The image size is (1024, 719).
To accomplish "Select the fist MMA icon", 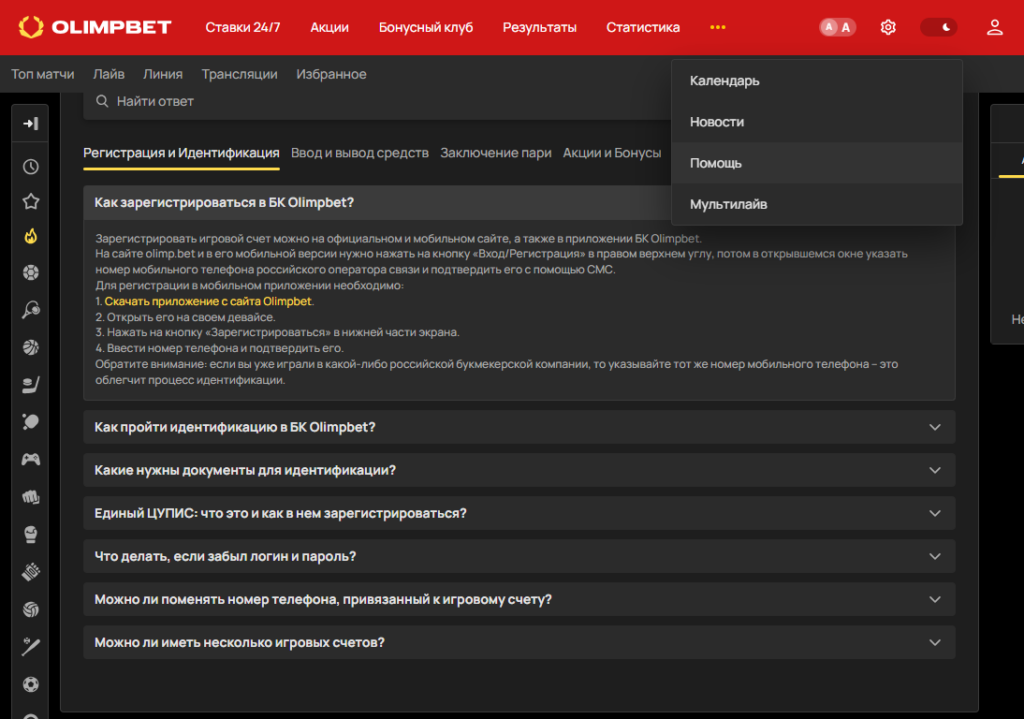I will tap(31, 497).
